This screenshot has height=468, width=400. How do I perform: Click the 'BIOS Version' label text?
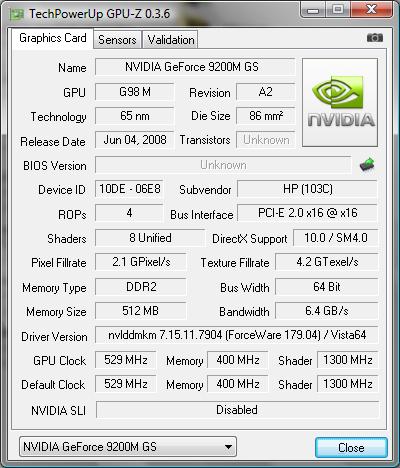(55, 166)
